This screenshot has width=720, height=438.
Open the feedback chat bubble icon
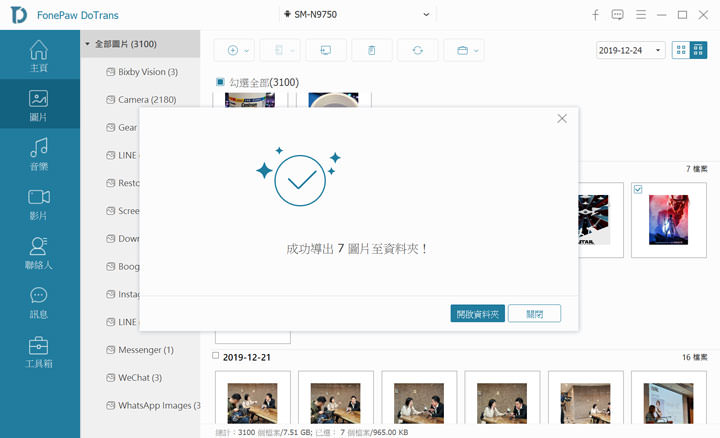pos(618,15)
